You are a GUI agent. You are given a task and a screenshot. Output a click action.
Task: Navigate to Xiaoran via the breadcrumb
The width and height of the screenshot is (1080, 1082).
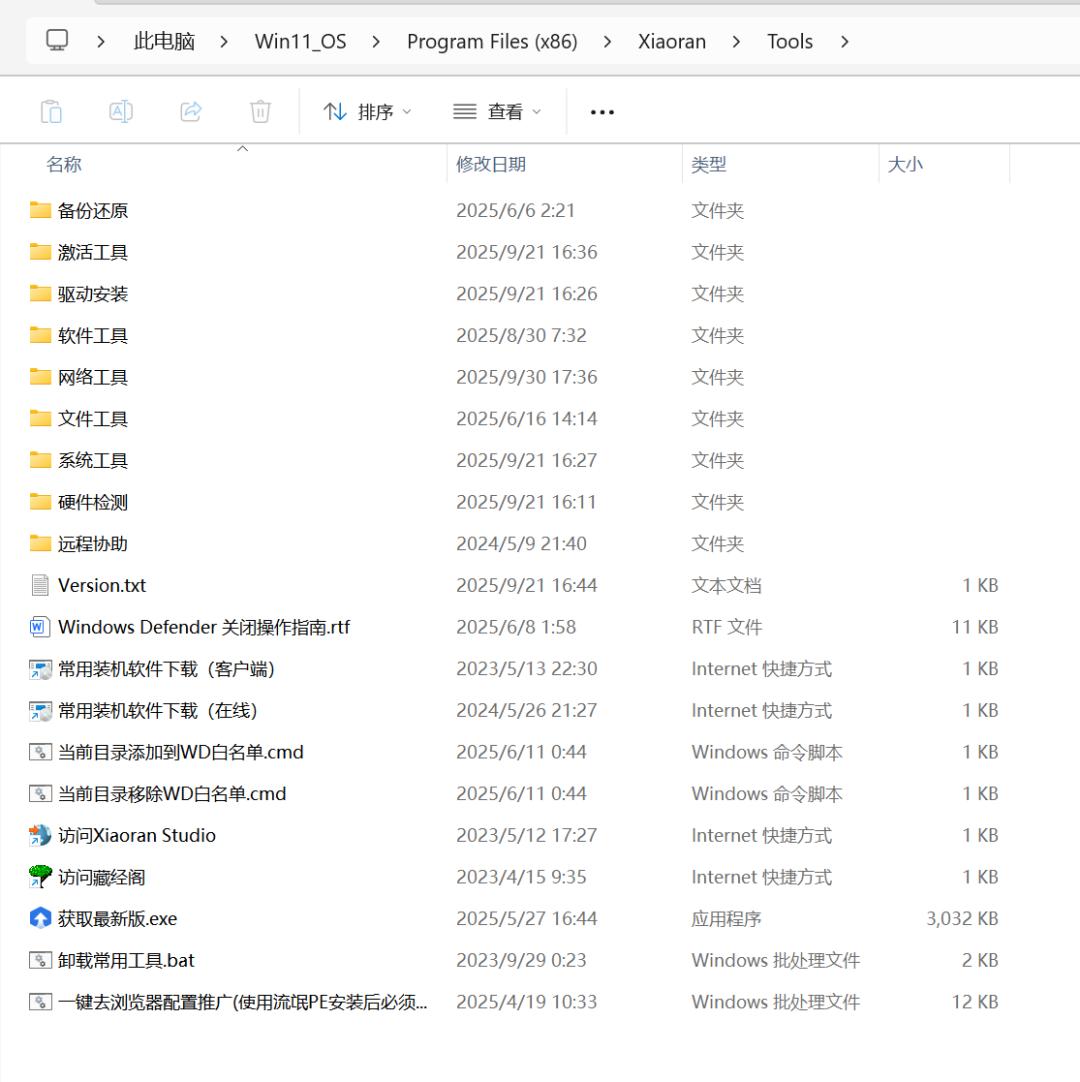pos(671,41)
